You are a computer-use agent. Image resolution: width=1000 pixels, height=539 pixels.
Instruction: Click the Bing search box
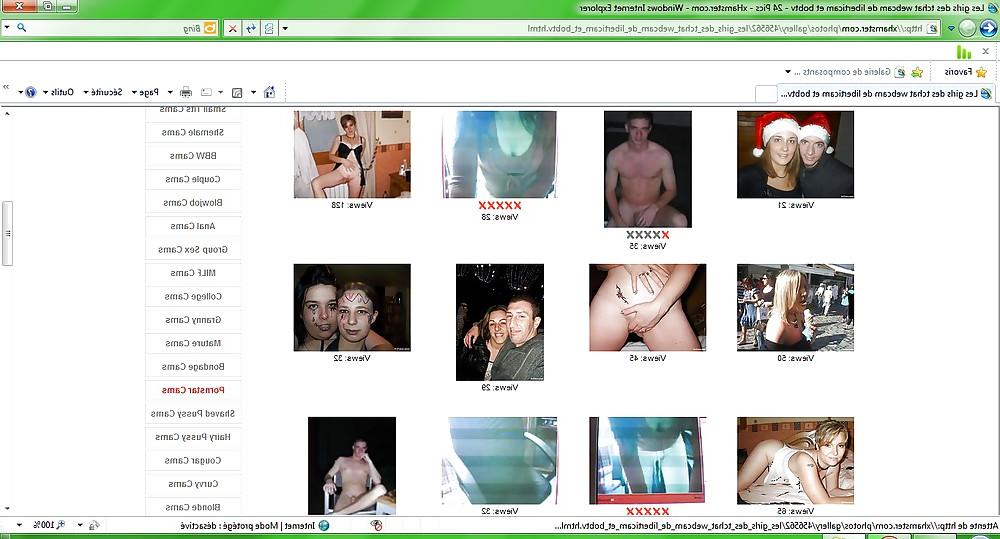(x=108, y=28)
